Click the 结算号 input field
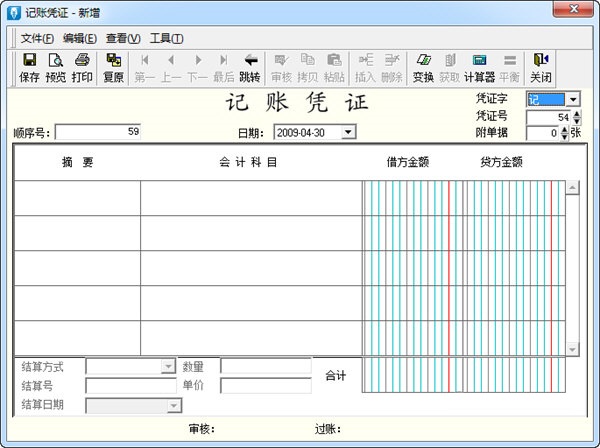 (130, 386)
